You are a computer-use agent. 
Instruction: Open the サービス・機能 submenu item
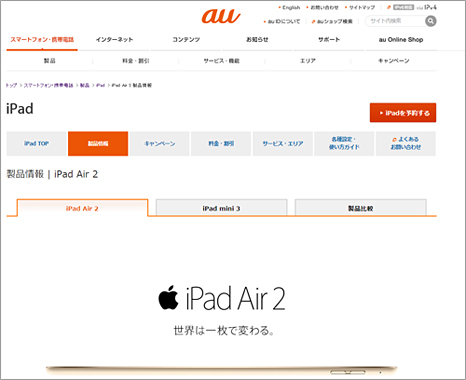pyautogui.click(x=222, y=61)
